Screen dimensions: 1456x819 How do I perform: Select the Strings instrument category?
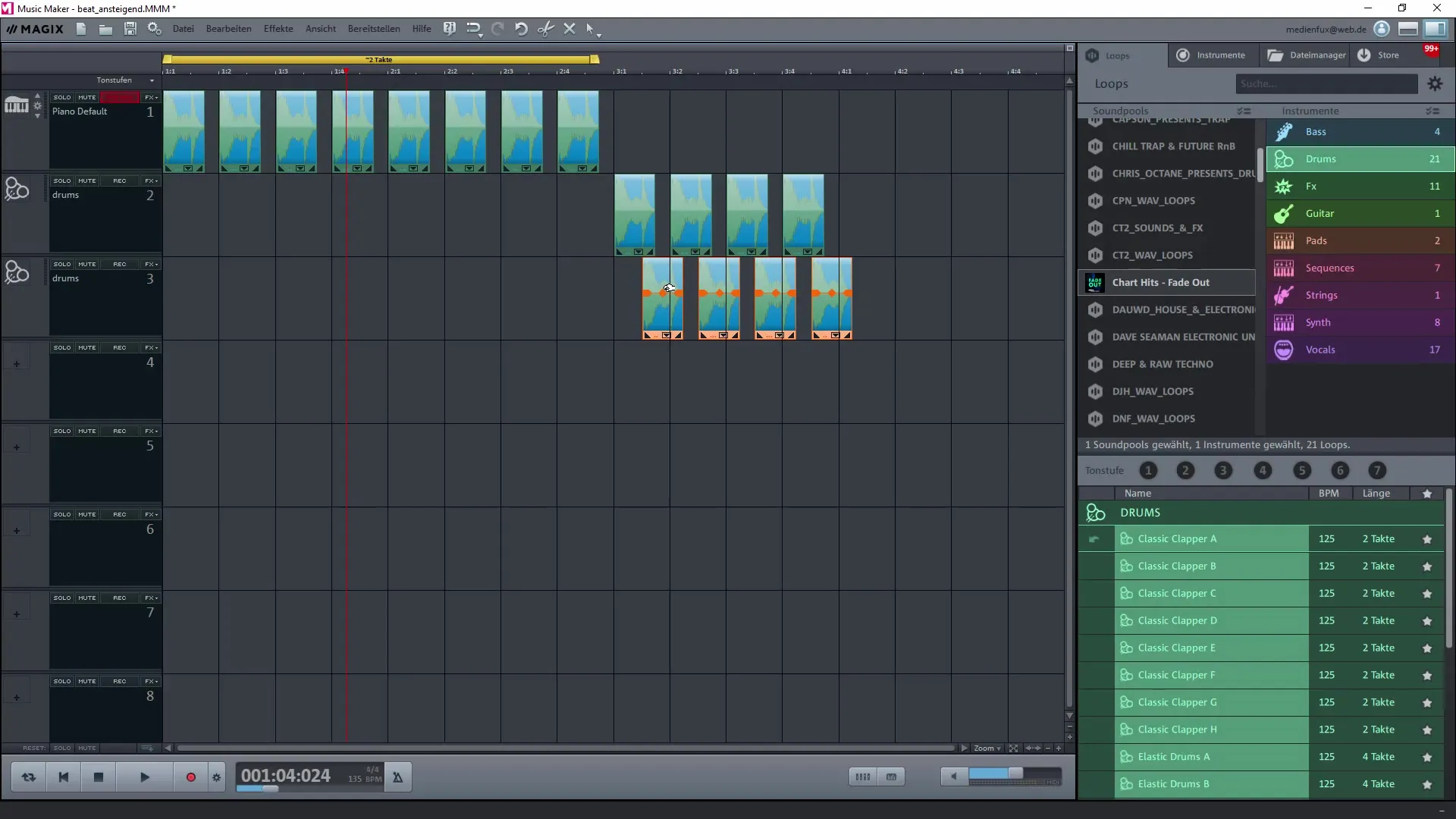pyautogui.click(x=1360, y=296)
